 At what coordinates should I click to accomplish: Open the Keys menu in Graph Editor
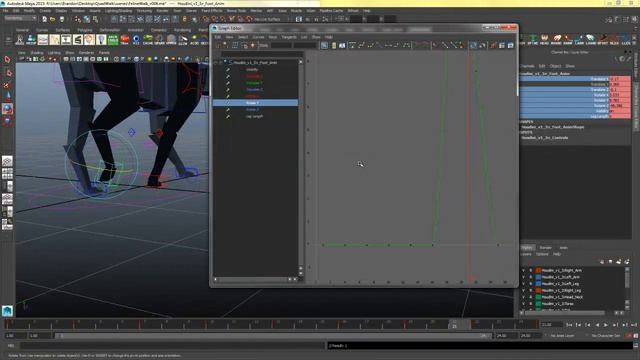click(273, 37)
